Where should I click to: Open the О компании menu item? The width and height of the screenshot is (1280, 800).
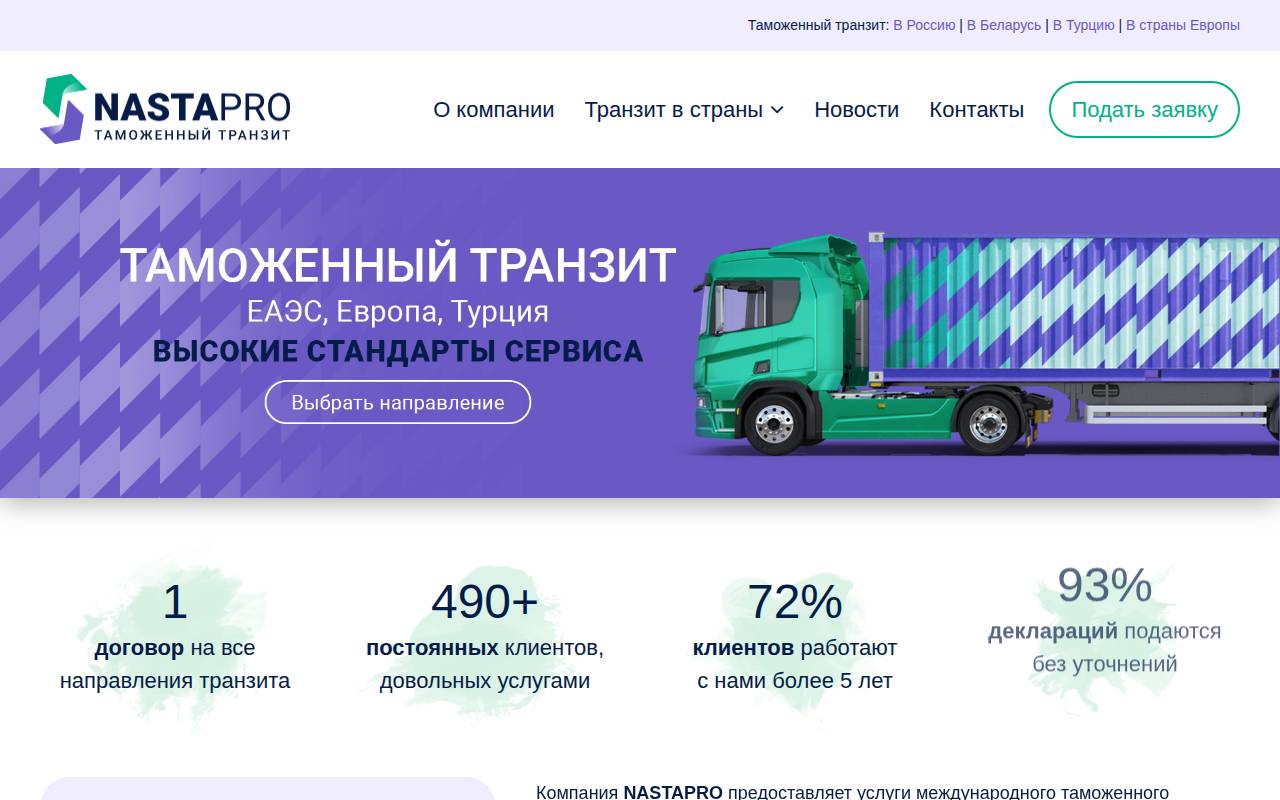494,110
